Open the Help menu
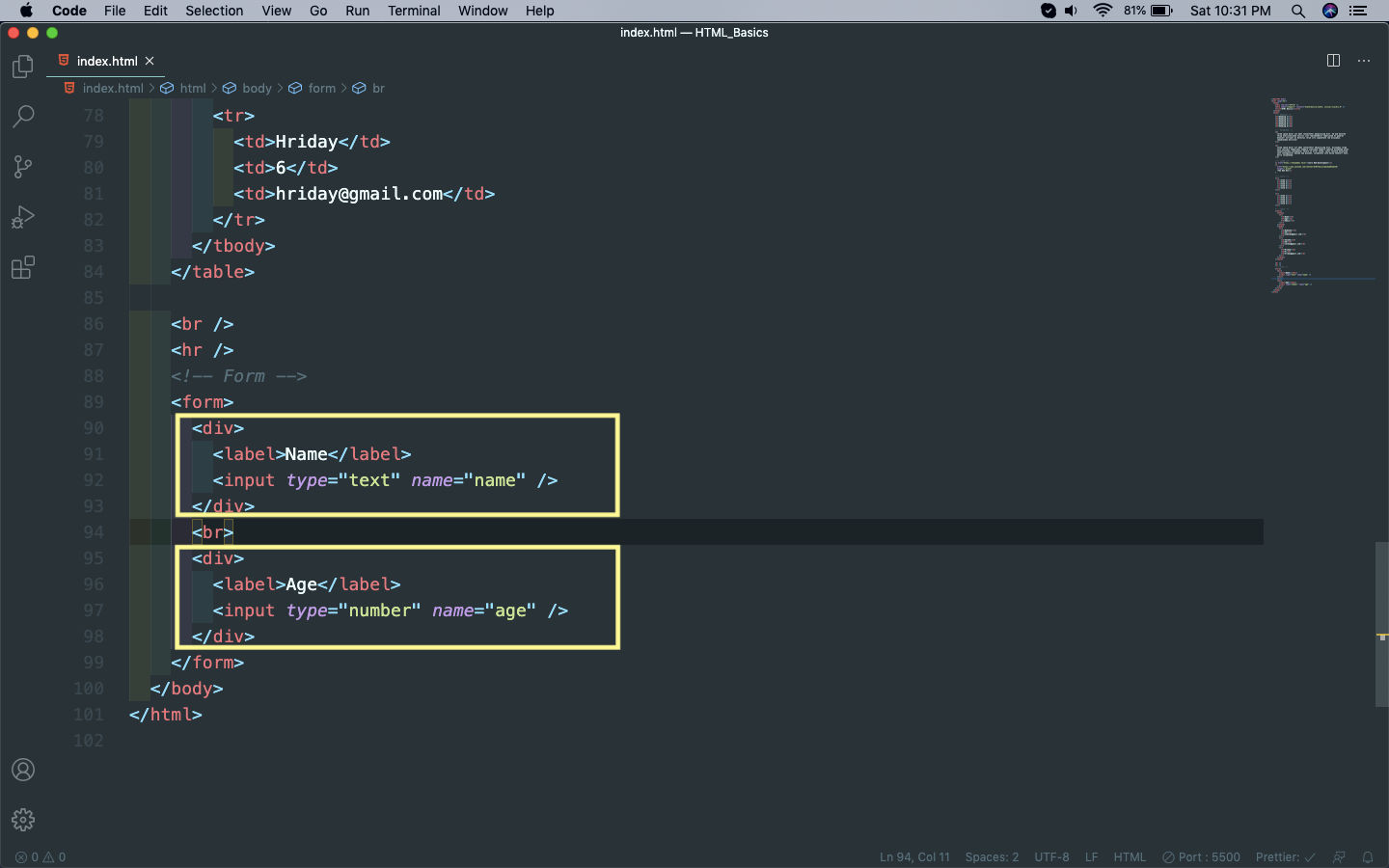This screenshot has height=868, width=1389. point(540,11)
